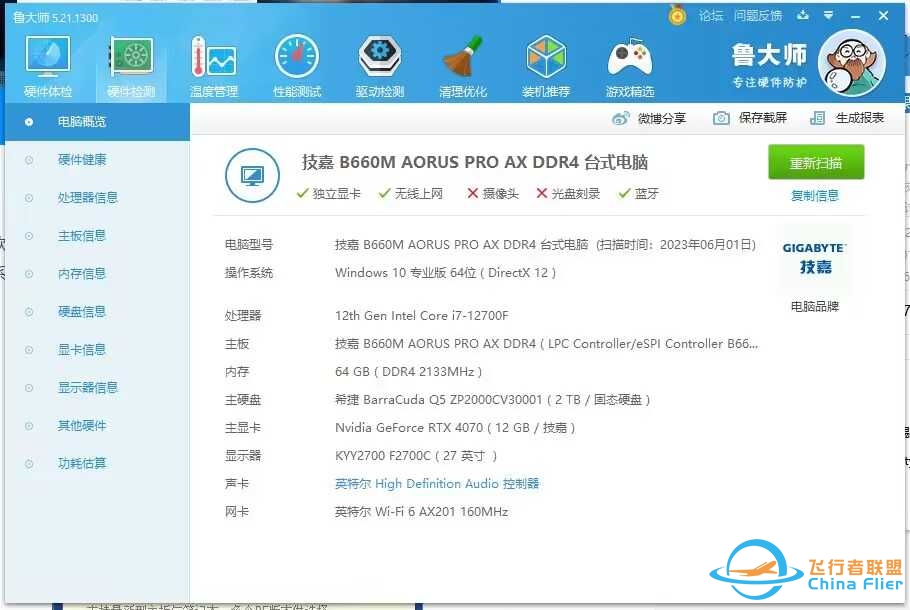Click the green 重新扫描 rescan button

816,163
